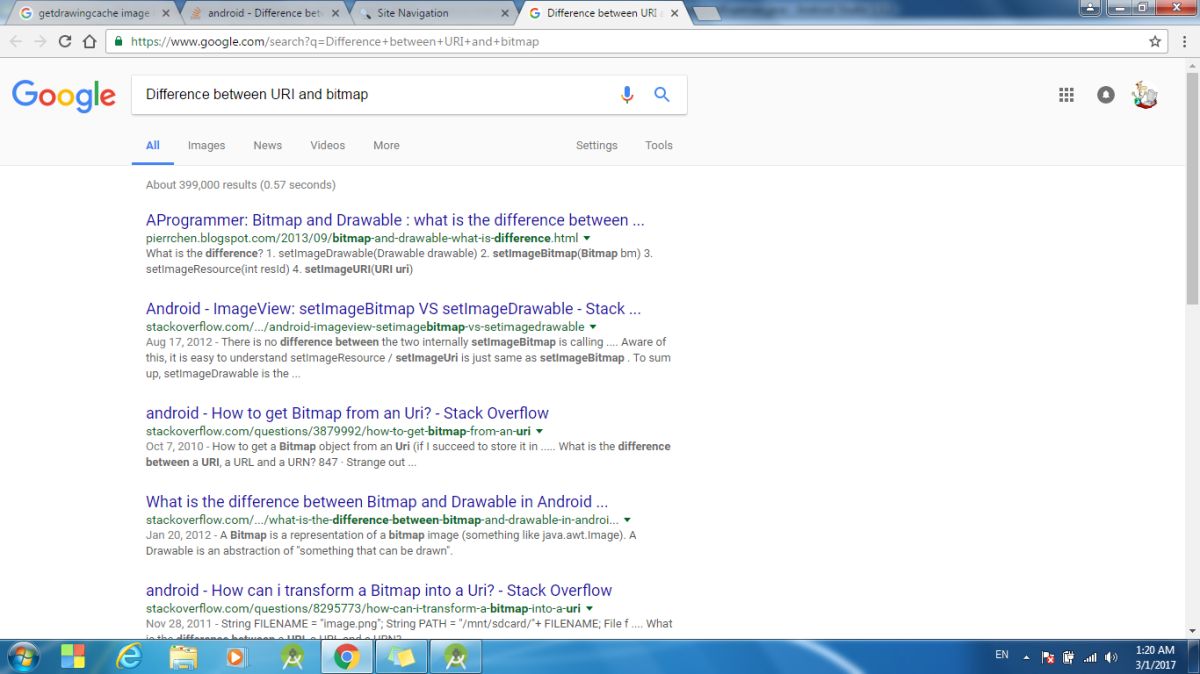Viewport: 1200px width, 674px height.
Task: Click the taskbar clock showing 1:20 AM
Action: [1155, 657]
